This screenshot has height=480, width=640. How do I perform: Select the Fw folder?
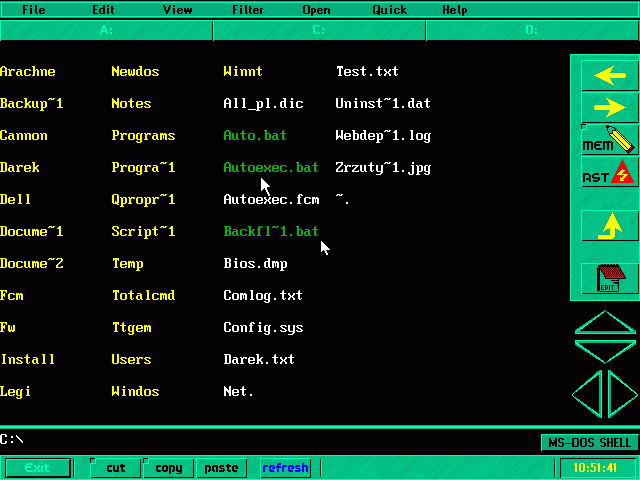coord(8,327)
